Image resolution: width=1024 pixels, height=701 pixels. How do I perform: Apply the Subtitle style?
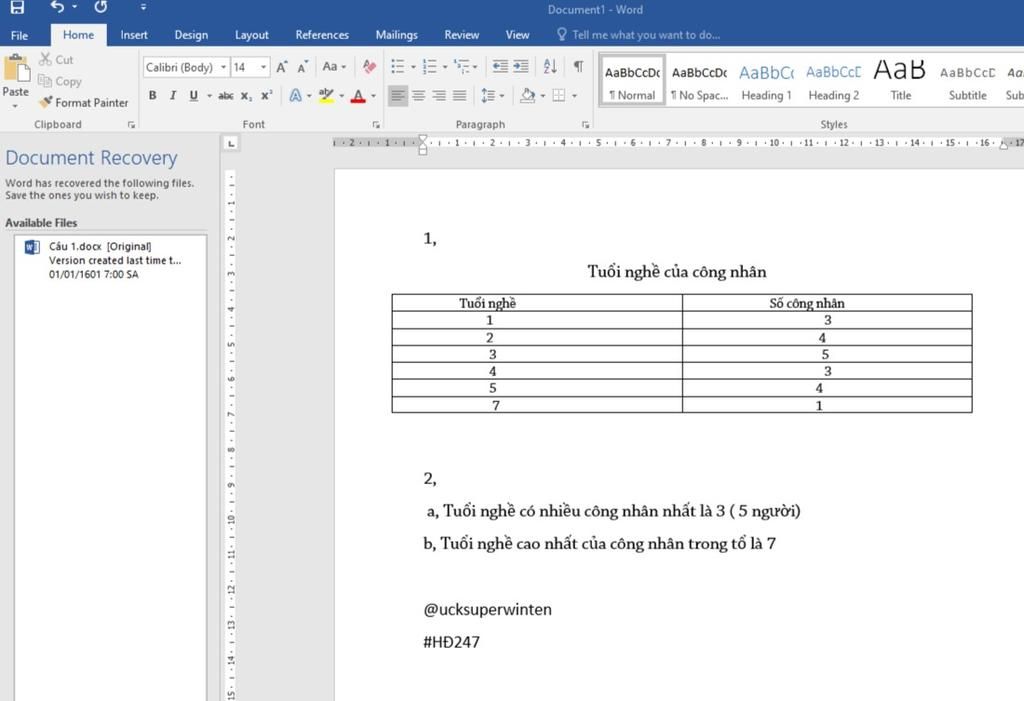(x=967, y=81)
